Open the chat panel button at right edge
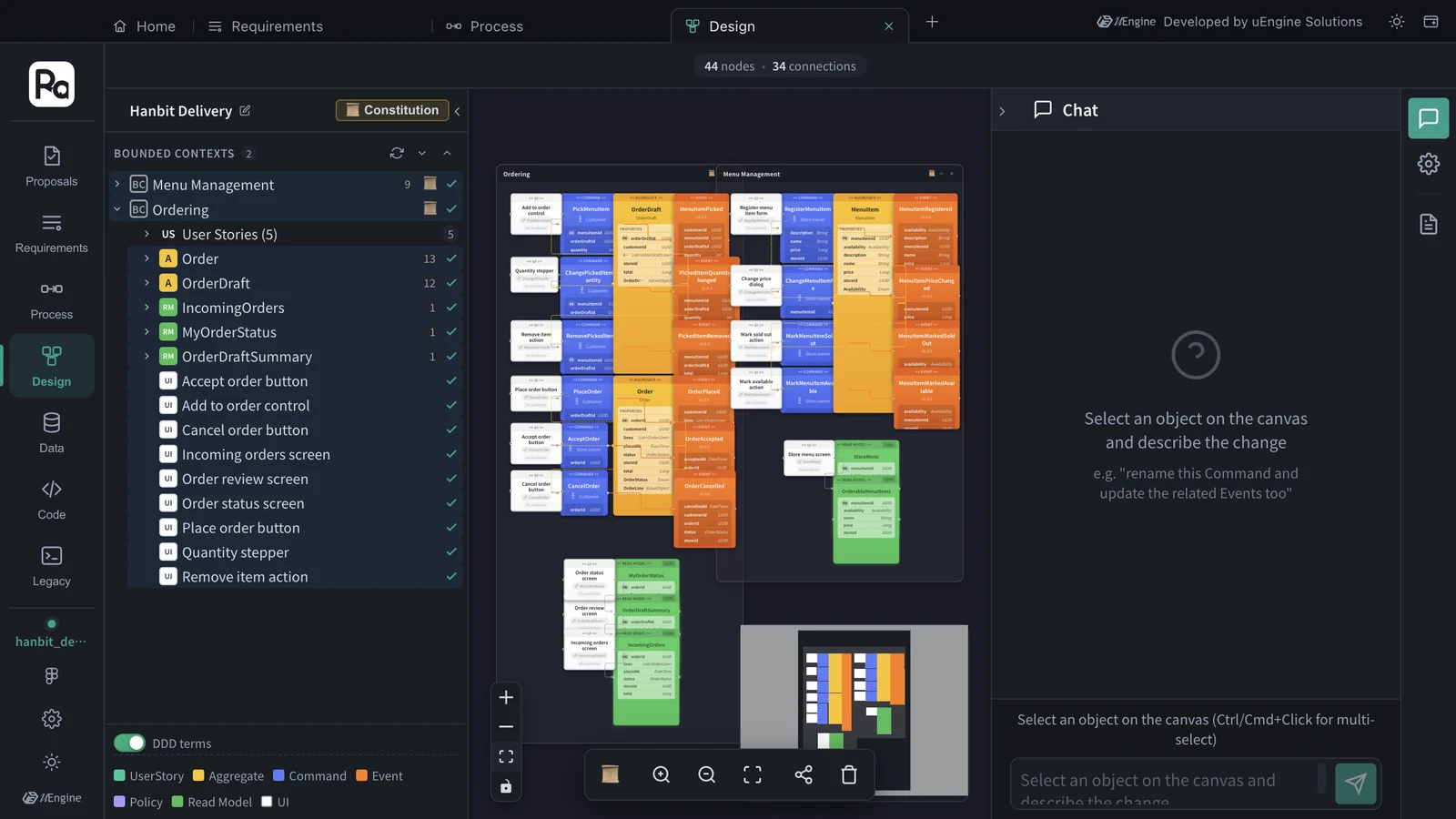Viewport: 1456px width, 819px height. [1429, 118]
